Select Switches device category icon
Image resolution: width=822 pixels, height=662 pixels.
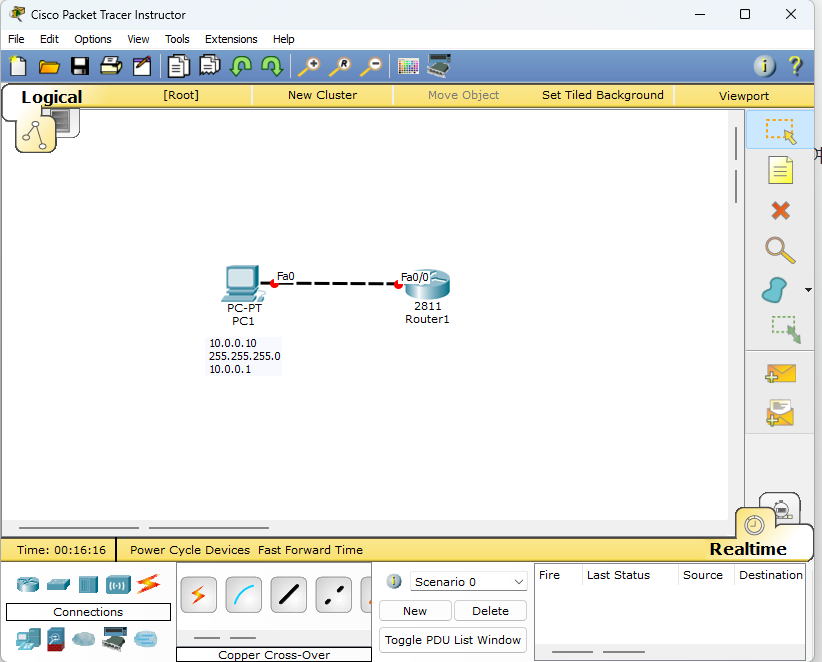(x=58, y=584)
